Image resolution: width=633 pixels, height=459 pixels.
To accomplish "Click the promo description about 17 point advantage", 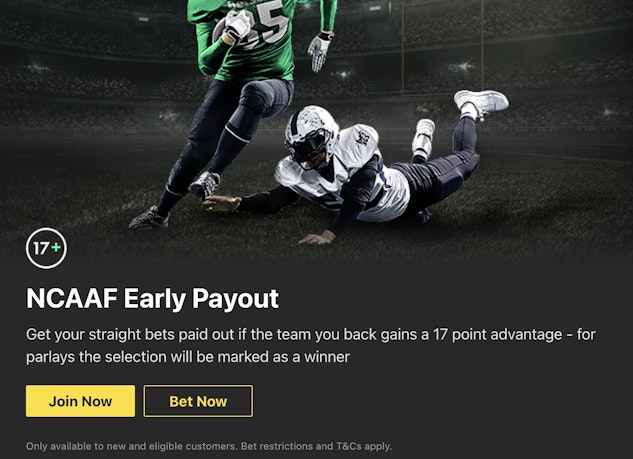I will tap(310, 346).
